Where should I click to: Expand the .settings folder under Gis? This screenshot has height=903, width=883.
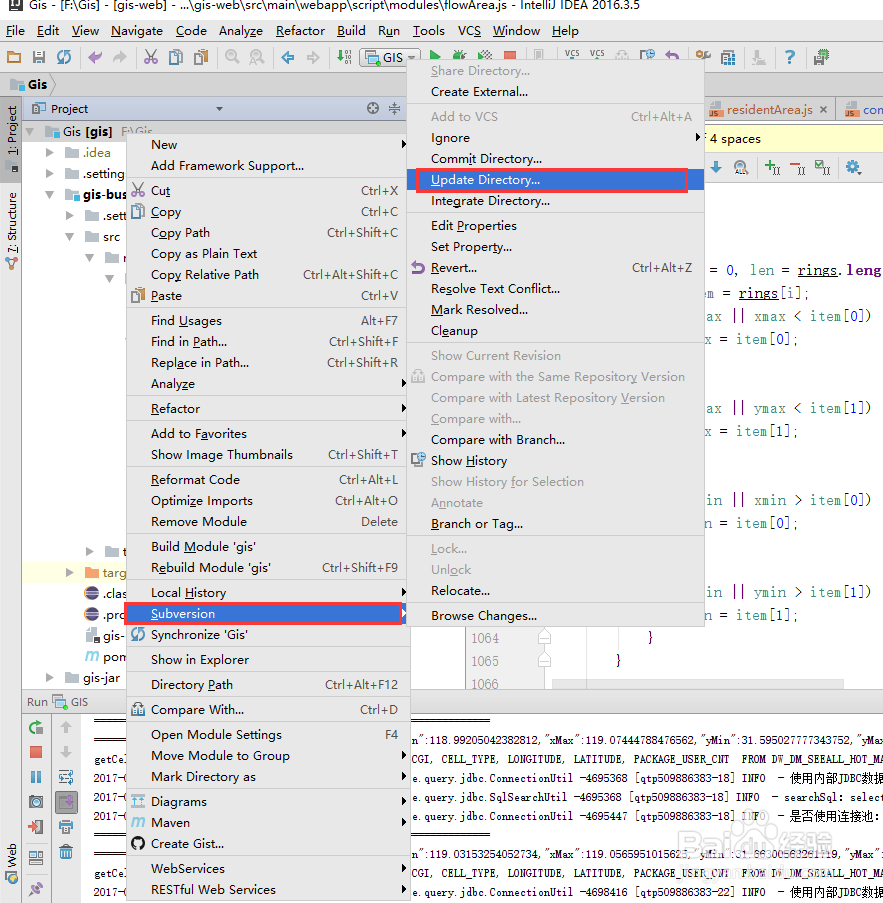click(50, 173)
